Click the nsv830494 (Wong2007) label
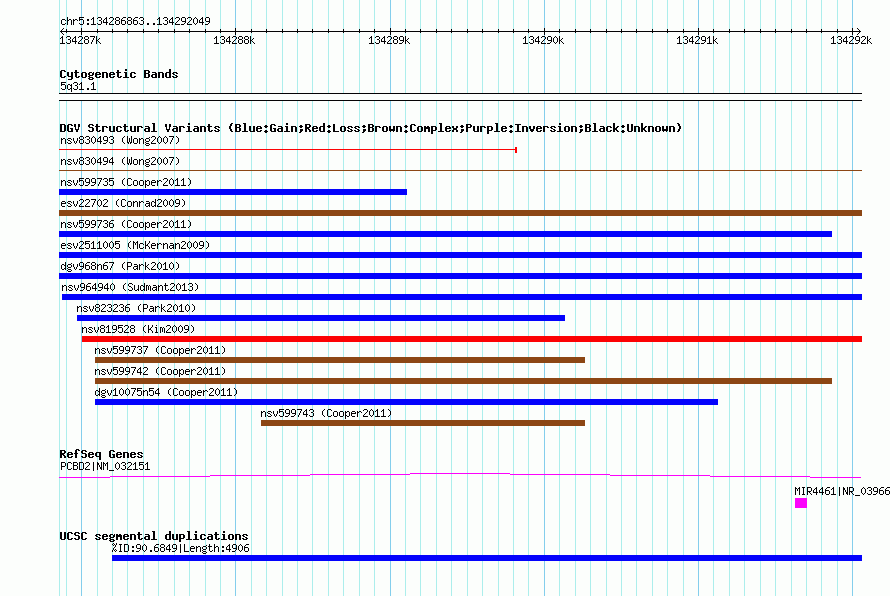 (x=120, y=161)
